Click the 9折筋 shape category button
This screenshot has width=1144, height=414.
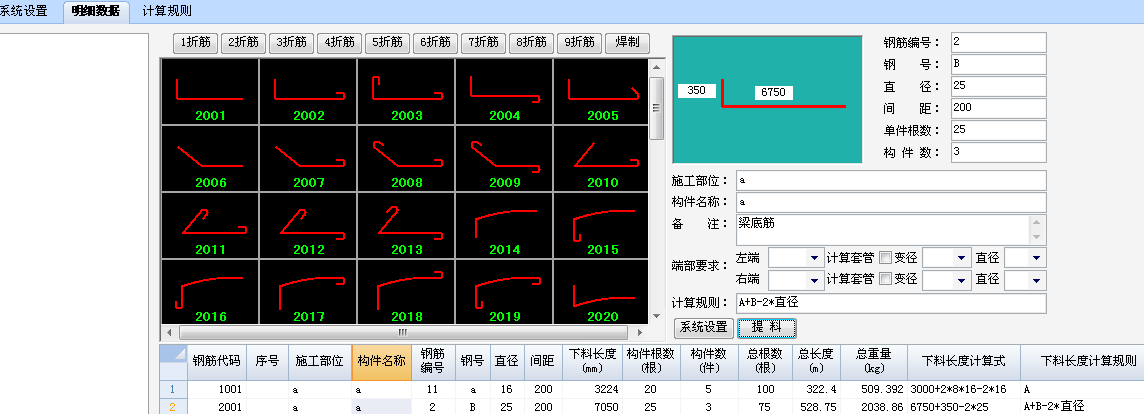579,42
